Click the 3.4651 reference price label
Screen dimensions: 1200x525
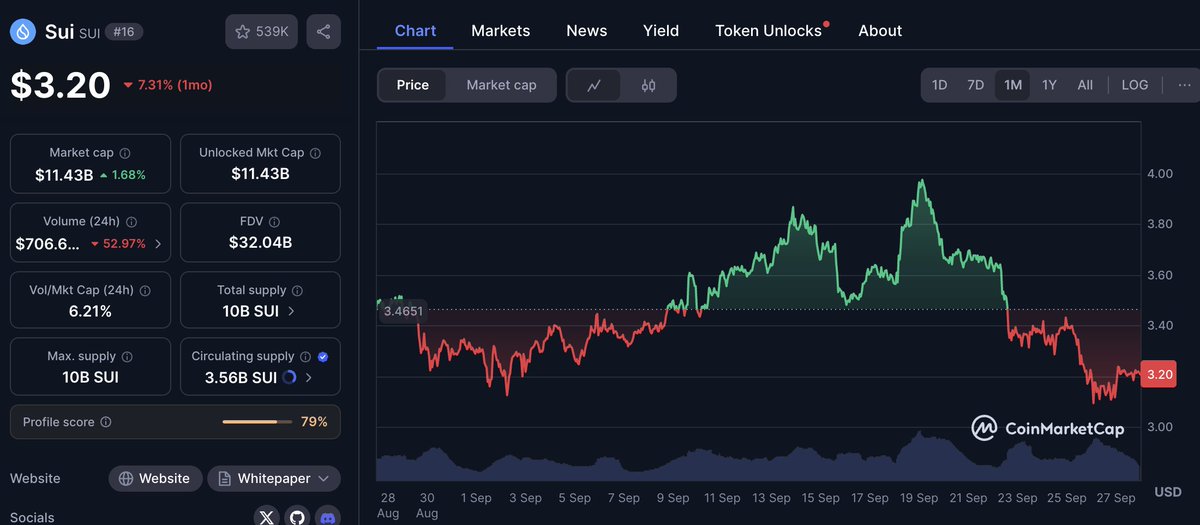(403, 311)
